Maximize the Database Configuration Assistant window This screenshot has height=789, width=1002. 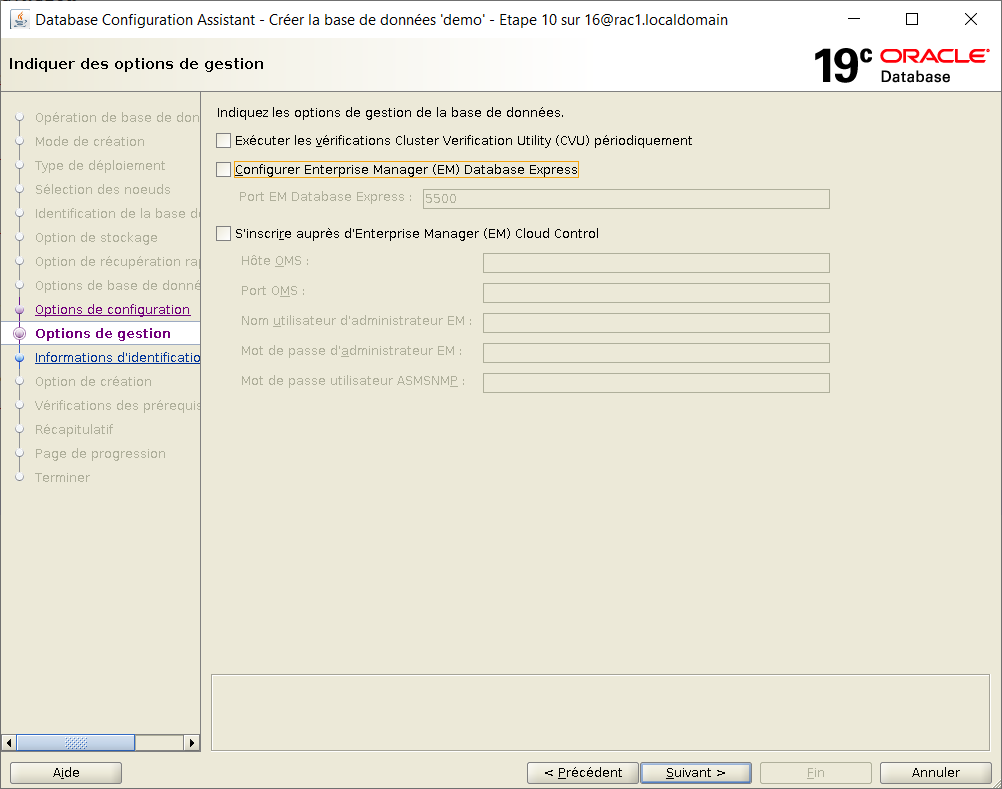coord(912,19)
